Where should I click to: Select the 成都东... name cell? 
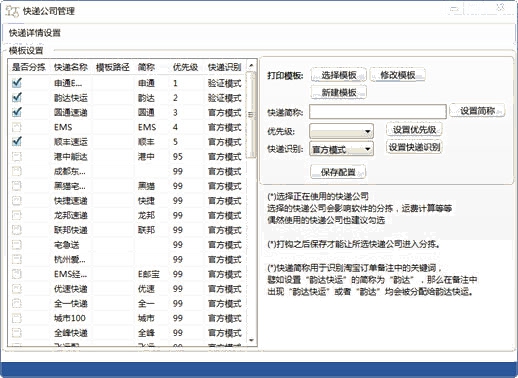tap(70, 171)
